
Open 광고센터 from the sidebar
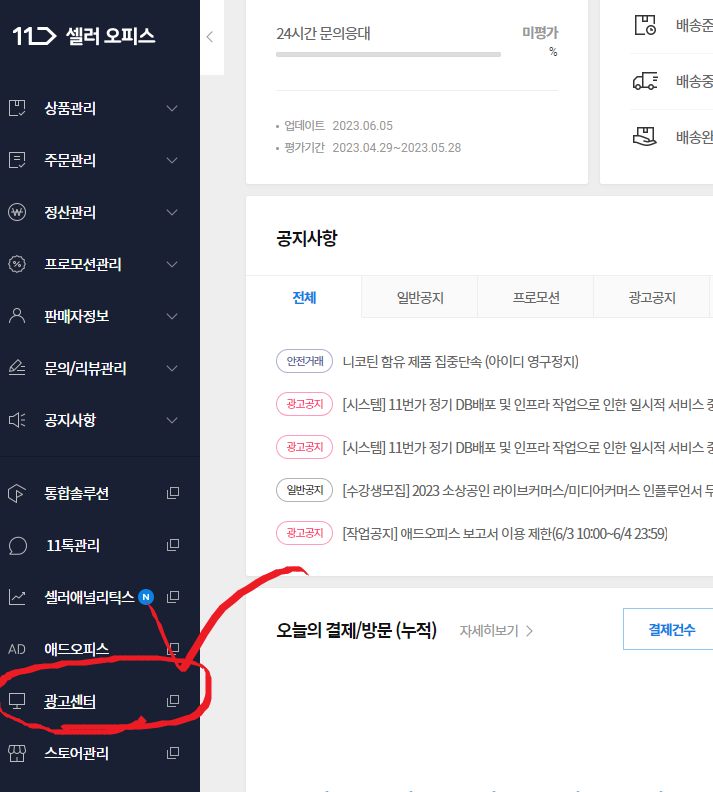click(x=70, y=702)
